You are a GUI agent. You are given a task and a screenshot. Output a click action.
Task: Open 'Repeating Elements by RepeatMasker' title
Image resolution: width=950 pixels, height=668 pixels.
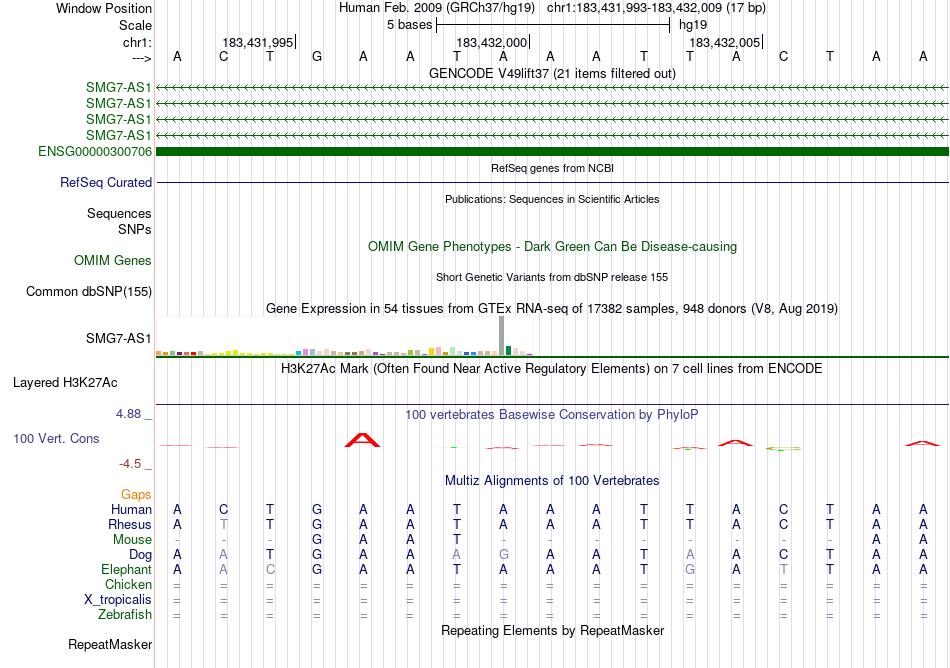[552, 630]
